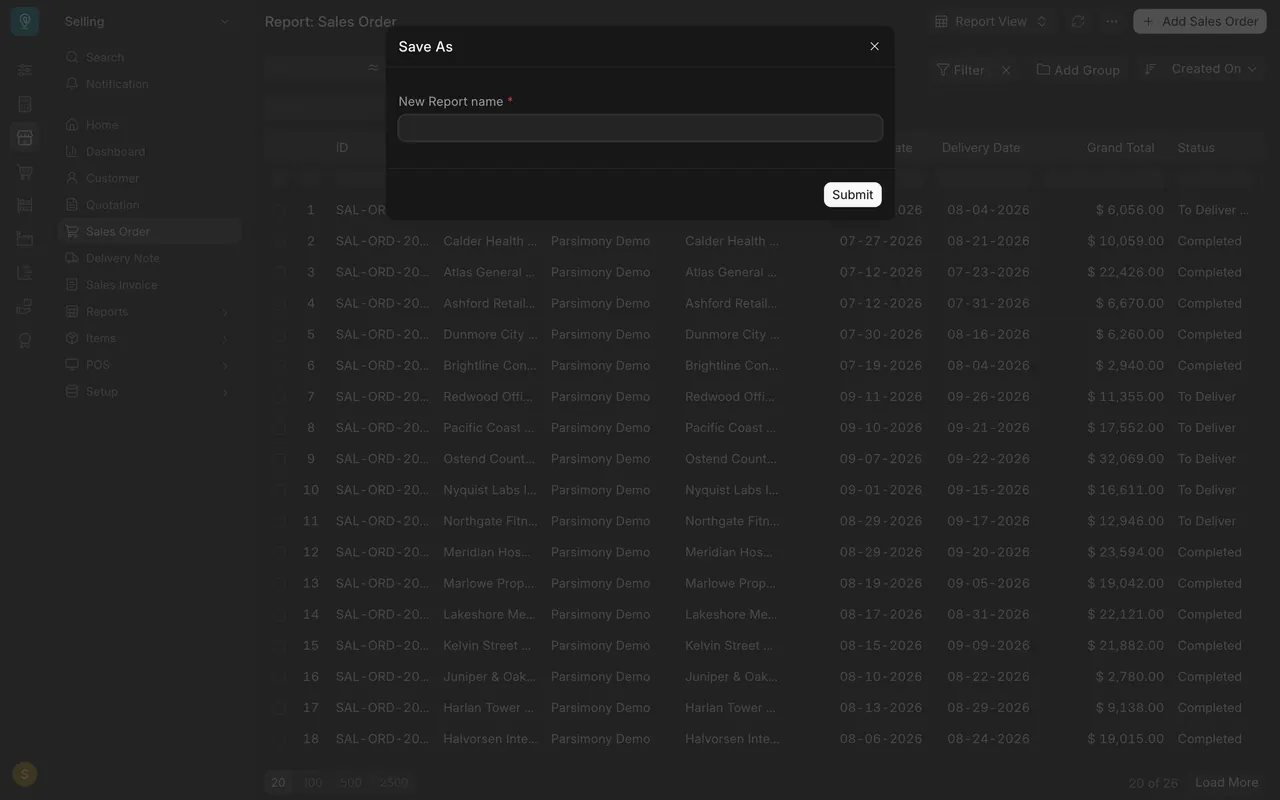
Task: Click the New Report name field
Action: pos(640,128)
